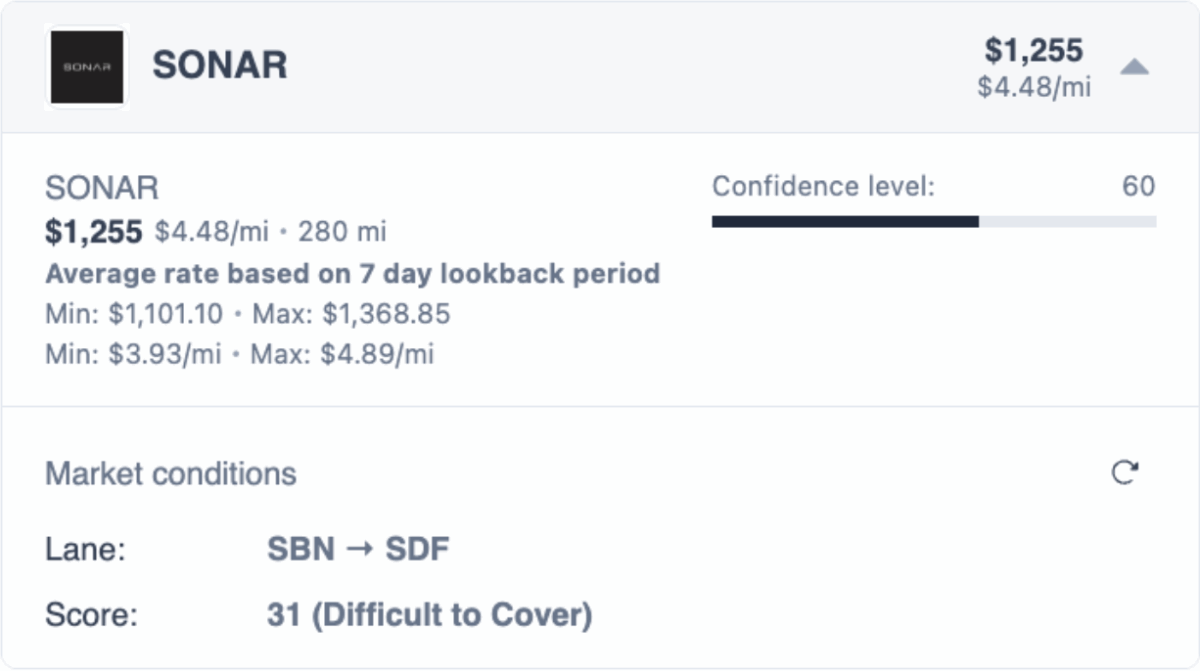1200x671 pixels.
Task: Click the confidence value 60
Action: [1138, 187]
